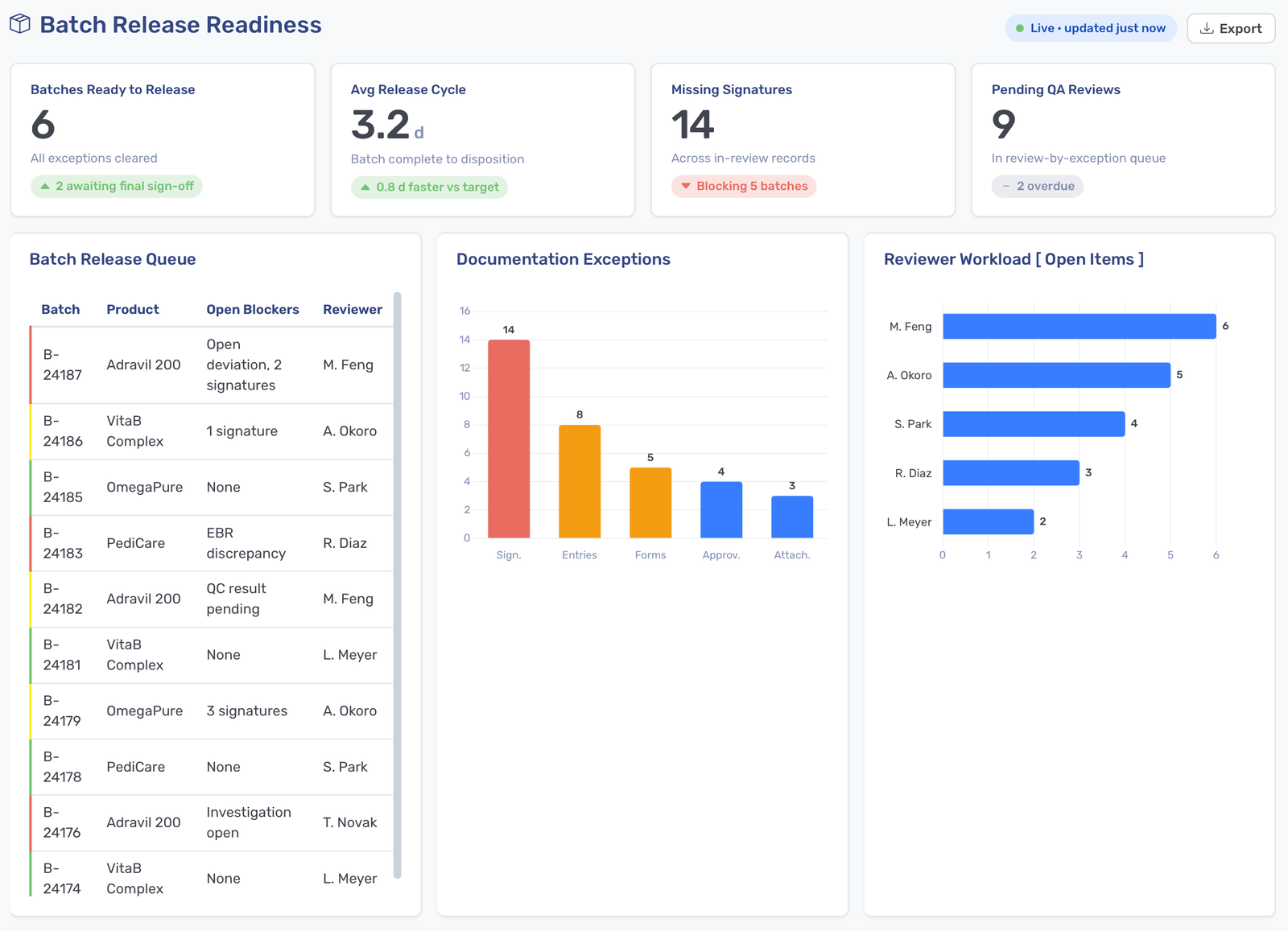
Task: Click the red down arrow in Blocking badge
Action: tap(686, 186)
